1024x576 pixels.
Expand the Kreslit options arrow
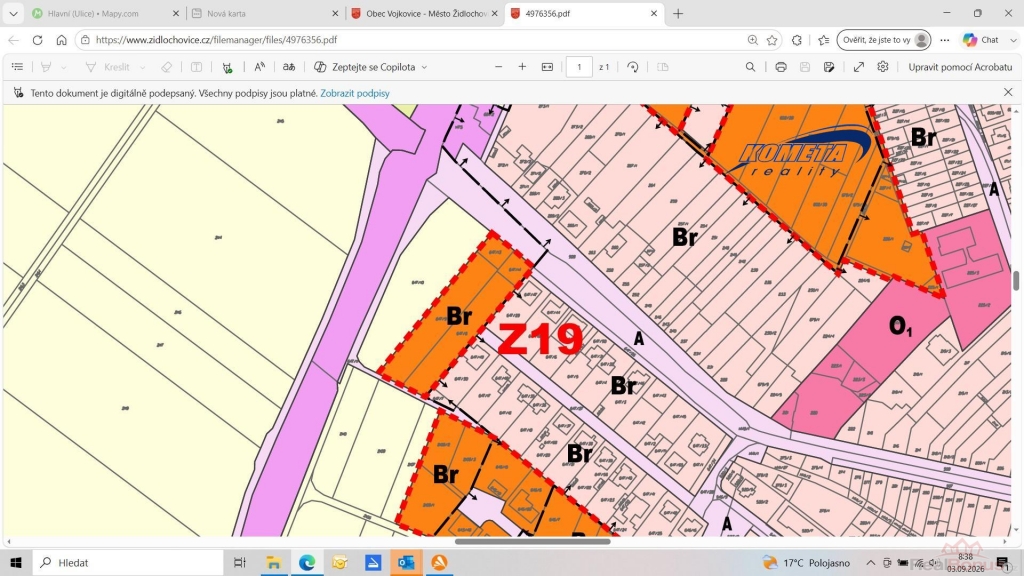[142, 67]
